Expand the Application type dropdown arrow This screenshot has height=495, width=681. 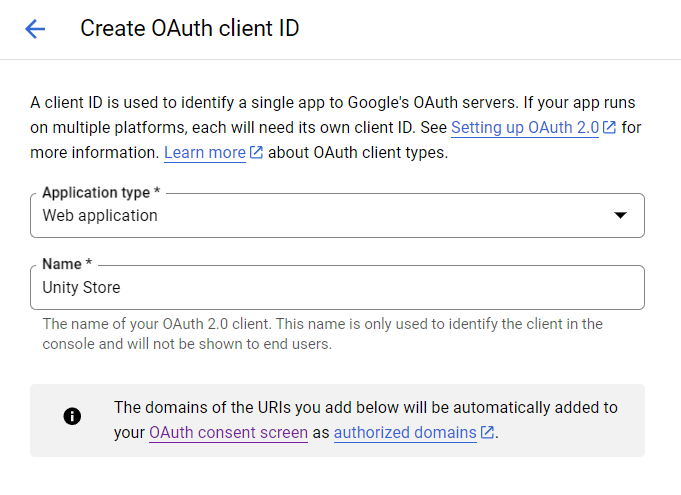620,215
